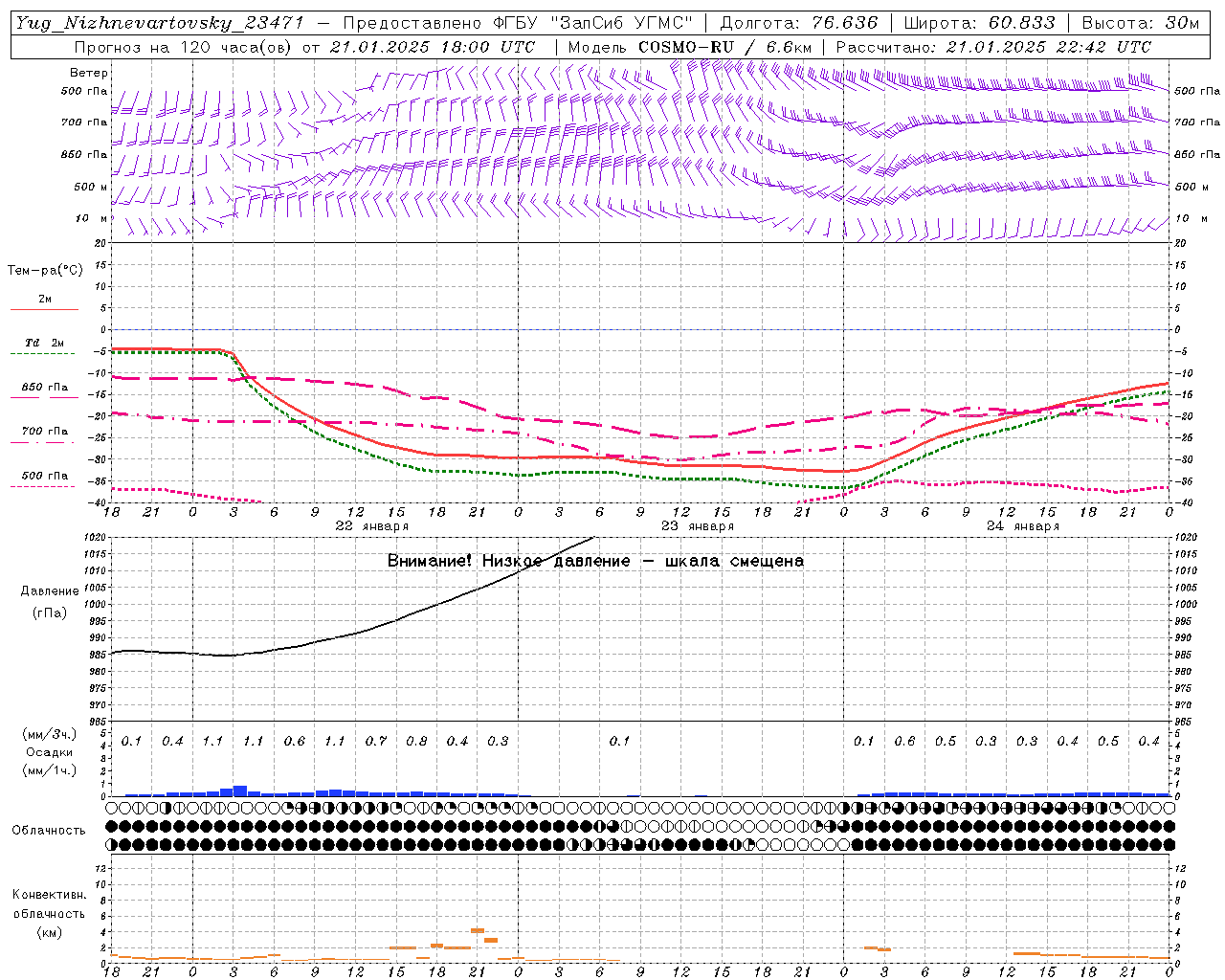Image resolution: width=1225 pixels, height=980 pixels.
Task: Click the height value 30м
Action: coord(1183,23)
